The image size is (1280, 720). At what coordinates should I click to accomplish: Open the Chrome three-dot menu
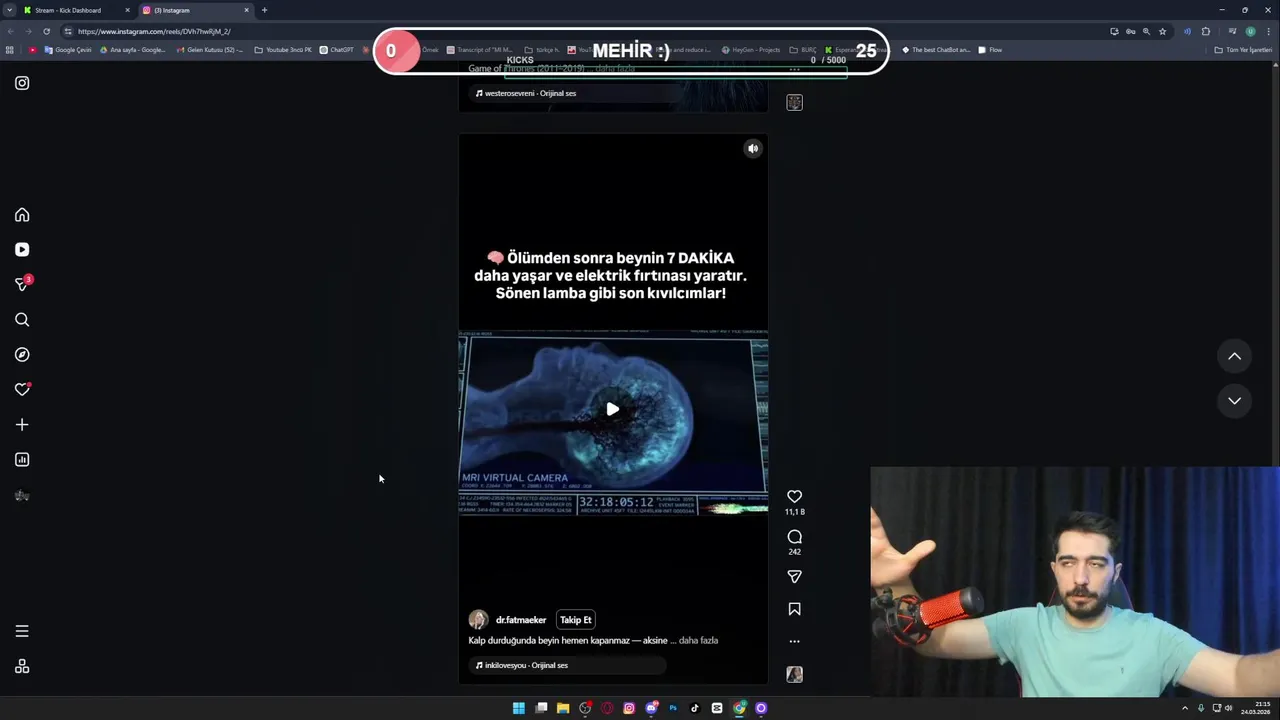click(x=1270, y=31)
